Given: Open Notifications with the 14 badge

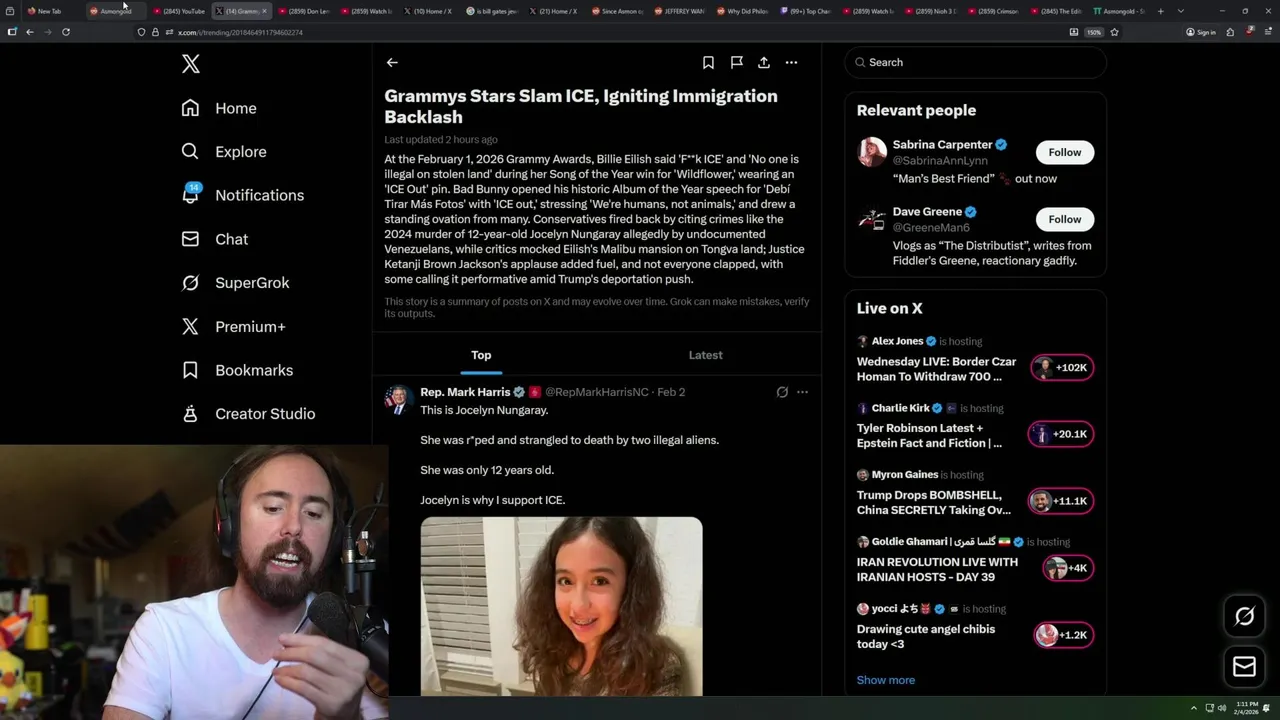Looking at the screenshot, I should click(242, 195).
